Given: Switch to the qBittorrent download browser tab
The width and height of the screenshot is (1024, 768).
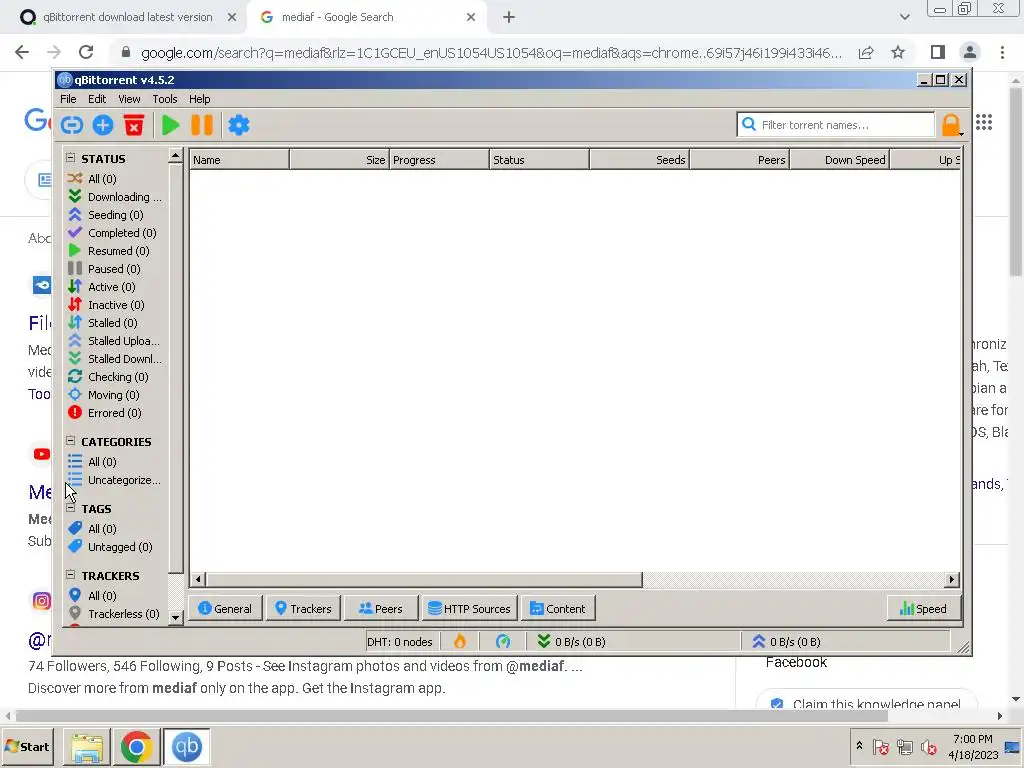Looking at the screenshot, I should 127,18.
